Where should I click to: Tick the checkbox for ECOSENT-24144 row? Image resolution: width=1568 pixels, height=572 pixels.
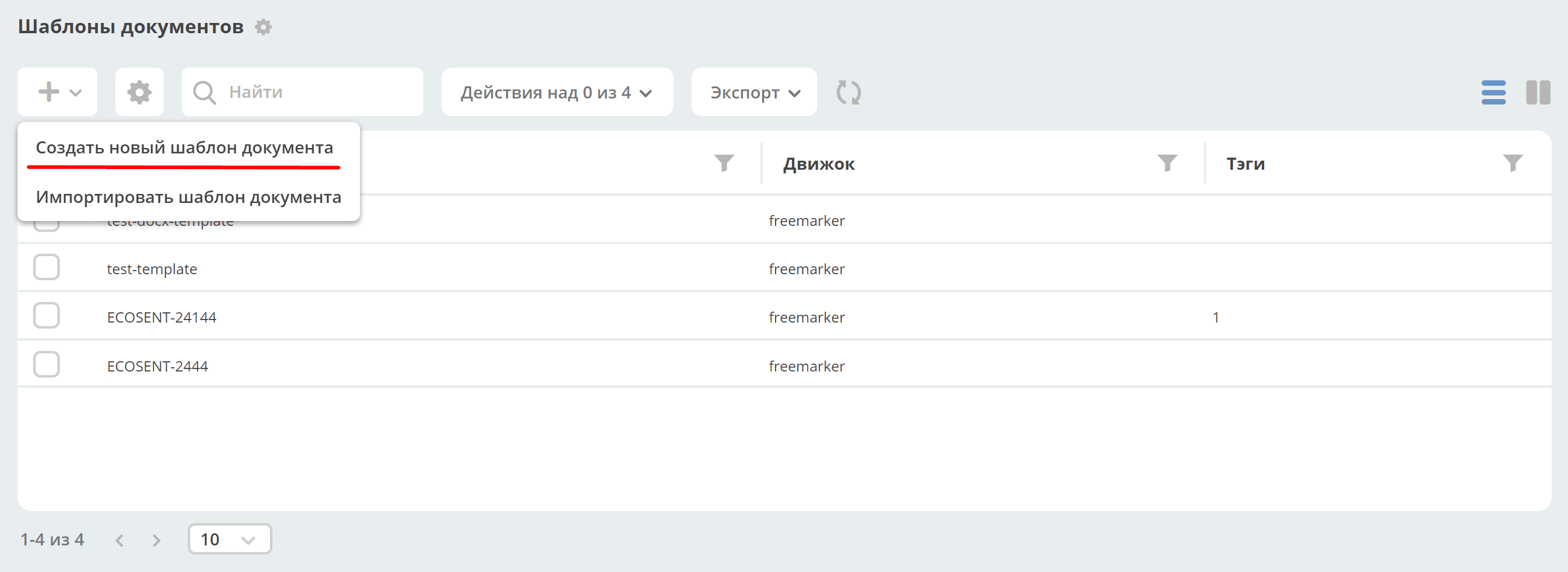click(47, 315)
